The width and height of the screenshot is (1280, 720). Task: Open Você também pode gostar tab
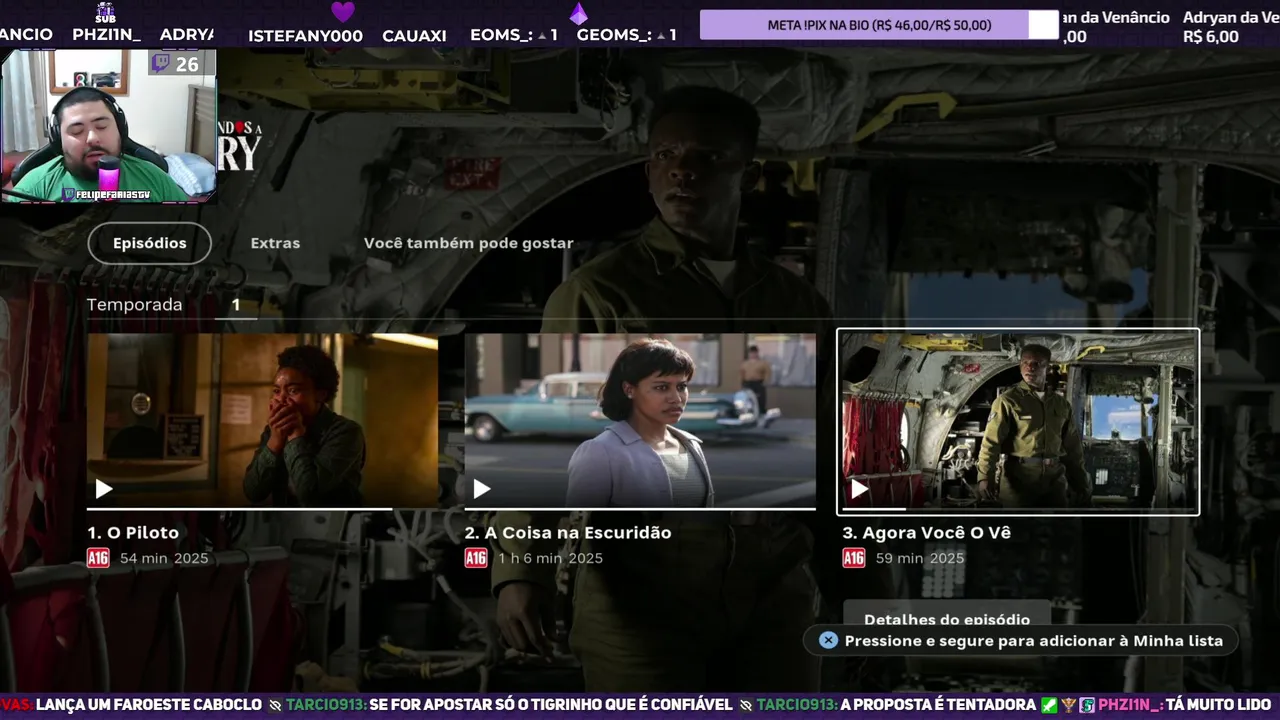pyautogui.click(x=468, y=243)
